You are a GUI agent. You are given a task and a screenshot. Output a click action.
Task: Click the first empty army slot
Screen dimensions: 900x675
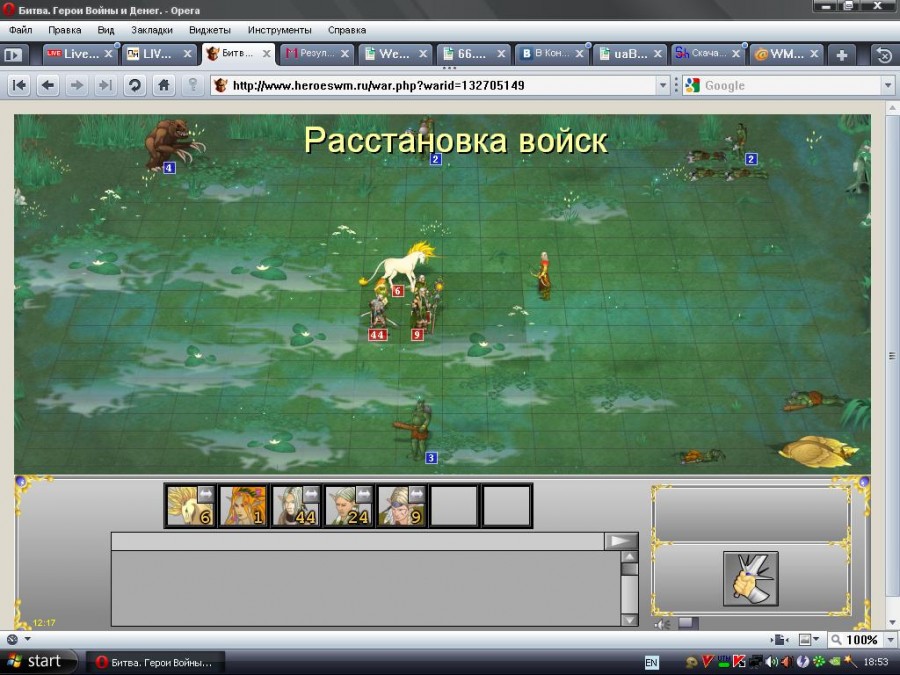coord(454,506)
